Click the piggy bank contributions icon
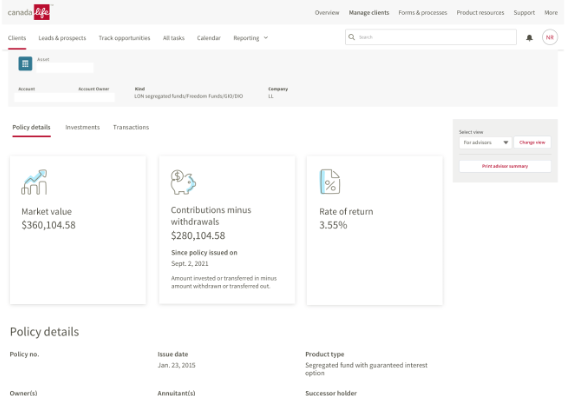Viewport: 567px width, 396px height. tap(183, 182)
